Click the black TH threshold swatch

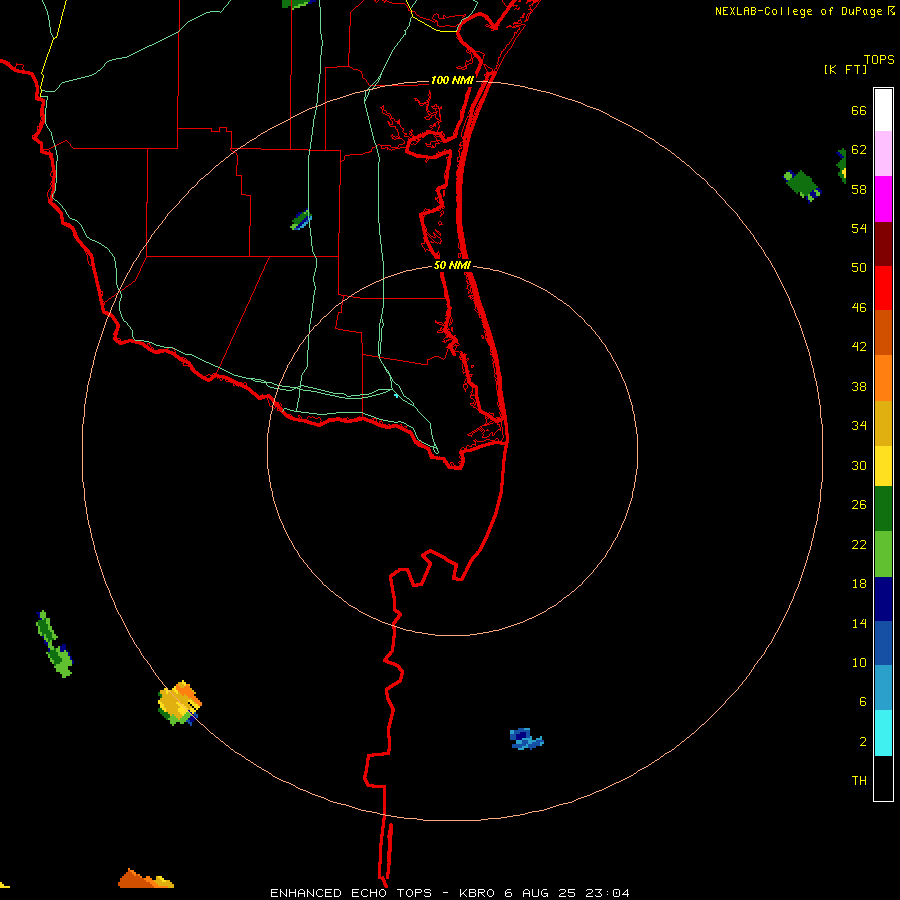coord(883,778)
